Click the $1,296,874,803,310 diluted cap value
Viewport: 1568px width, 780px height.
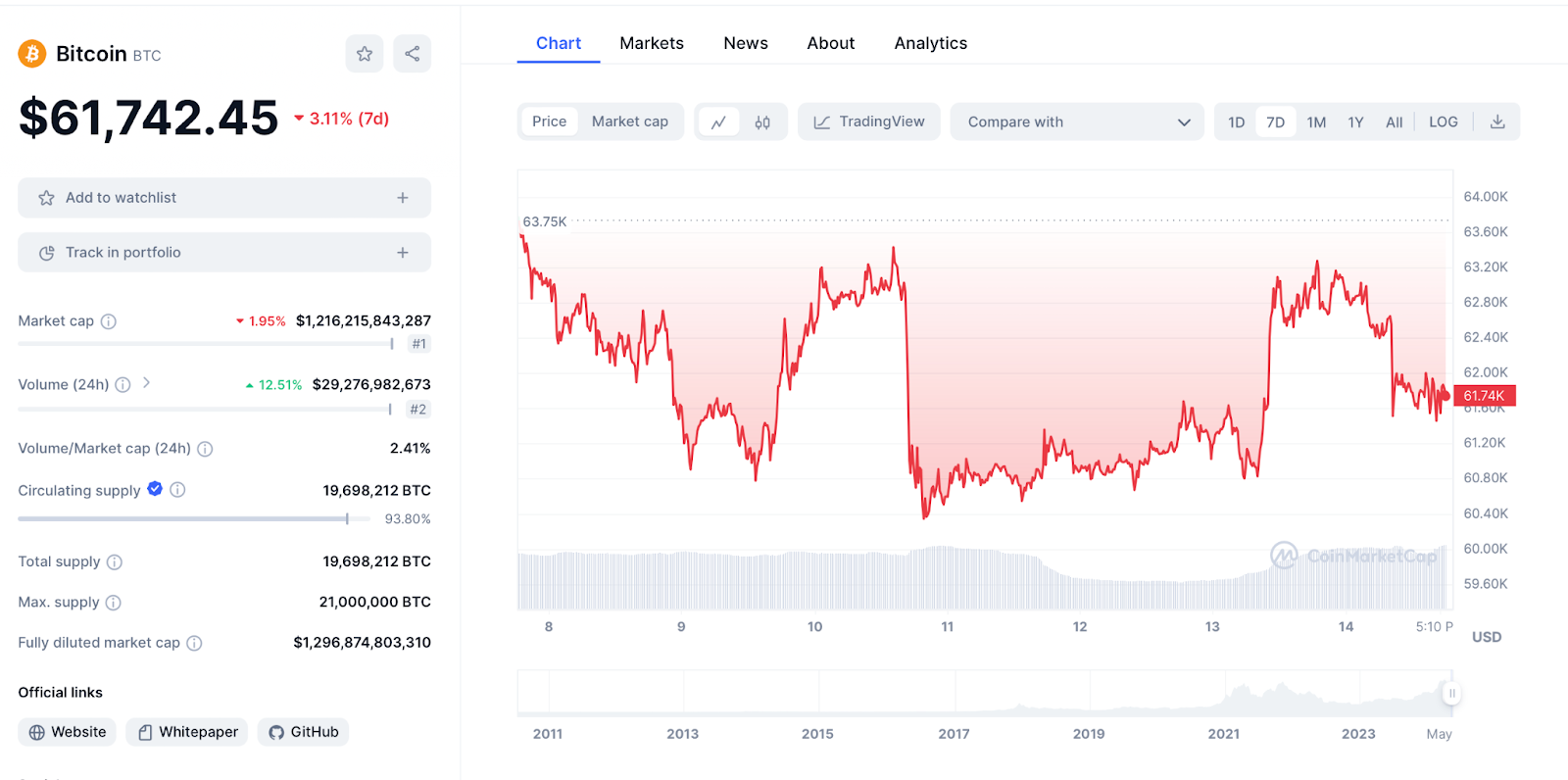pos(362,642)
